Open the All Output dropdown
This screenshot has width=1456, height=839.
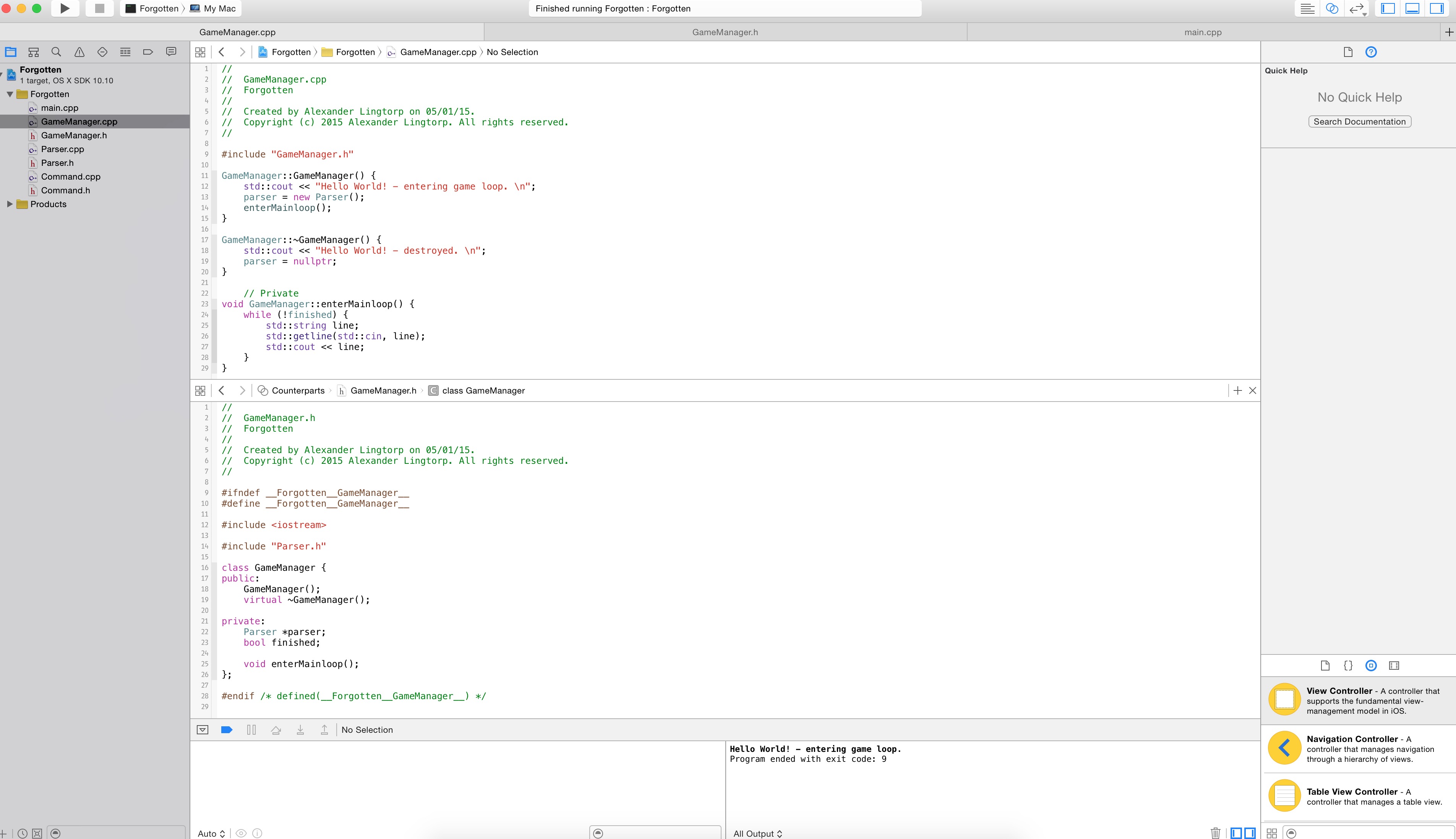(x=757, y=833)
